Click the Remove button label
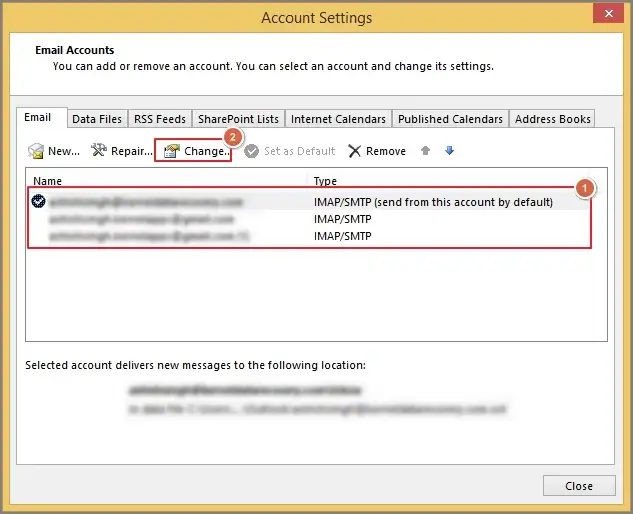Image resolution: width=633 pixels, height=514 pixels. (386, 151)
